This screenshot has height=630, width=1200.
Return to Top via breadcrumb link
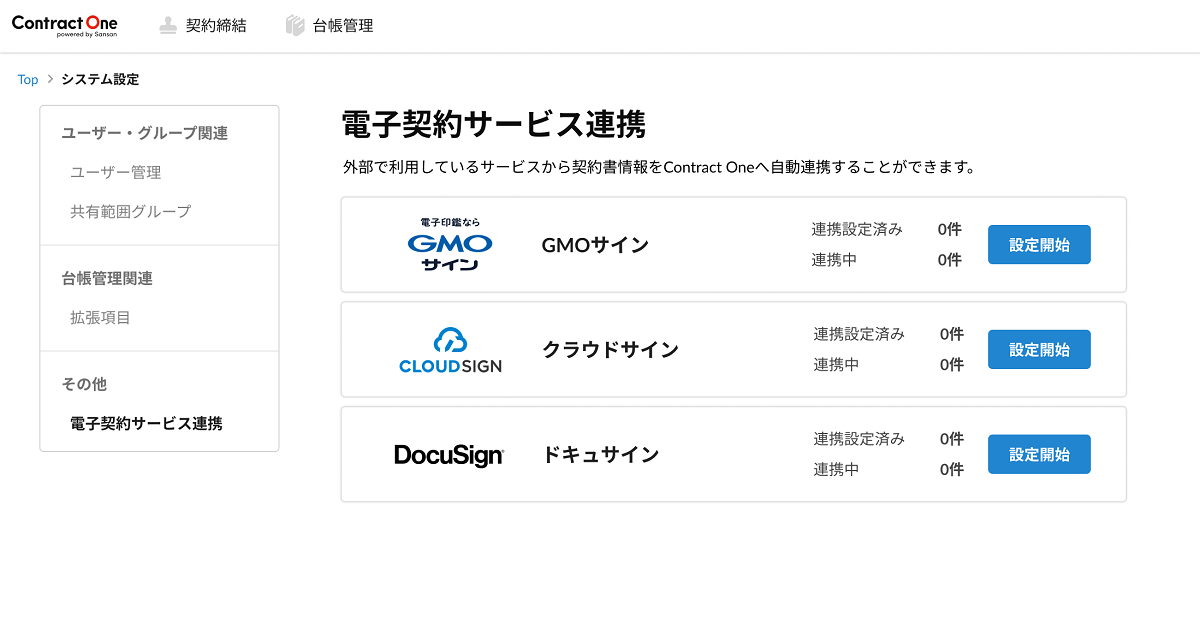(x=27, y=79)
